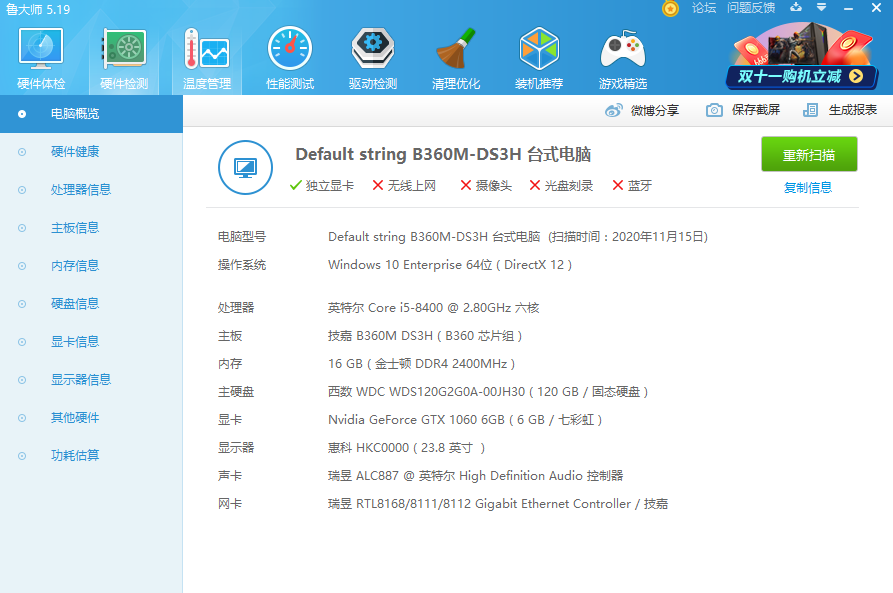This screenshot has width=893, height=593.
Task: Click the 独立显卡 check mark status
Action: pos(322,186)
